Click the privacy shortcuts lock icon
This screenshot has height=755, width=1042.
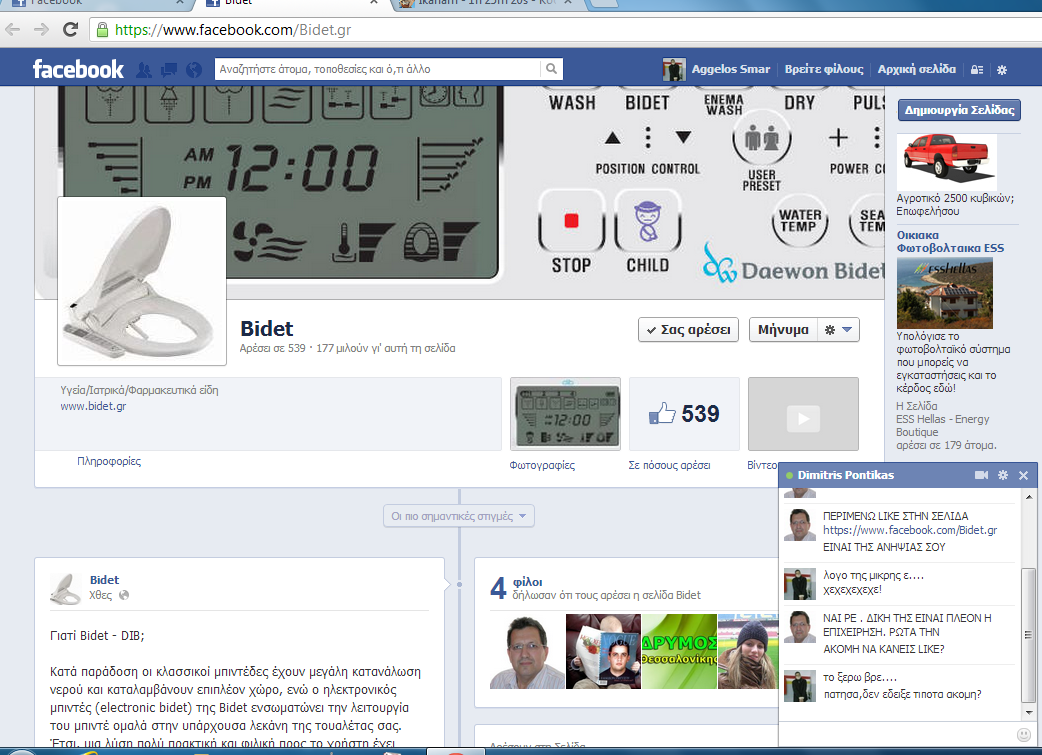coord(977,70)
